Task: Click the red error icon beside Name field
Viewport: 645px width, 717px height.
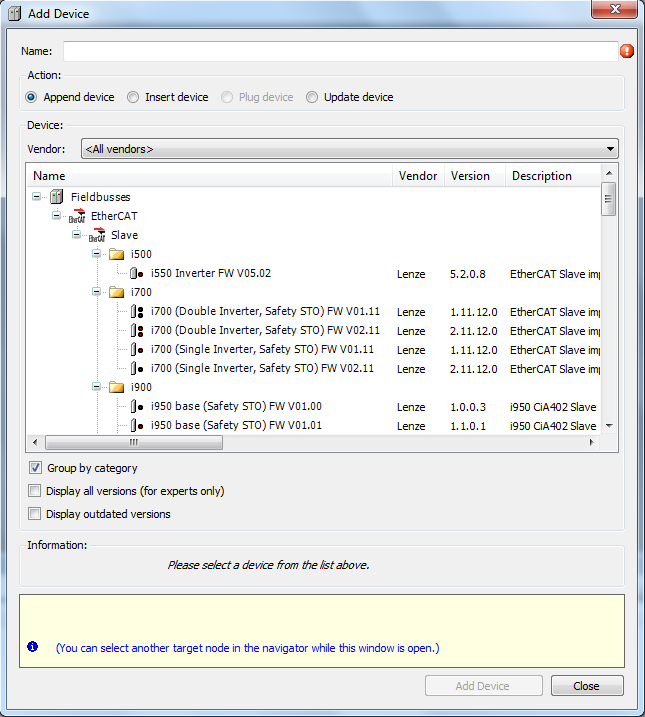Action: coord(627,51)
